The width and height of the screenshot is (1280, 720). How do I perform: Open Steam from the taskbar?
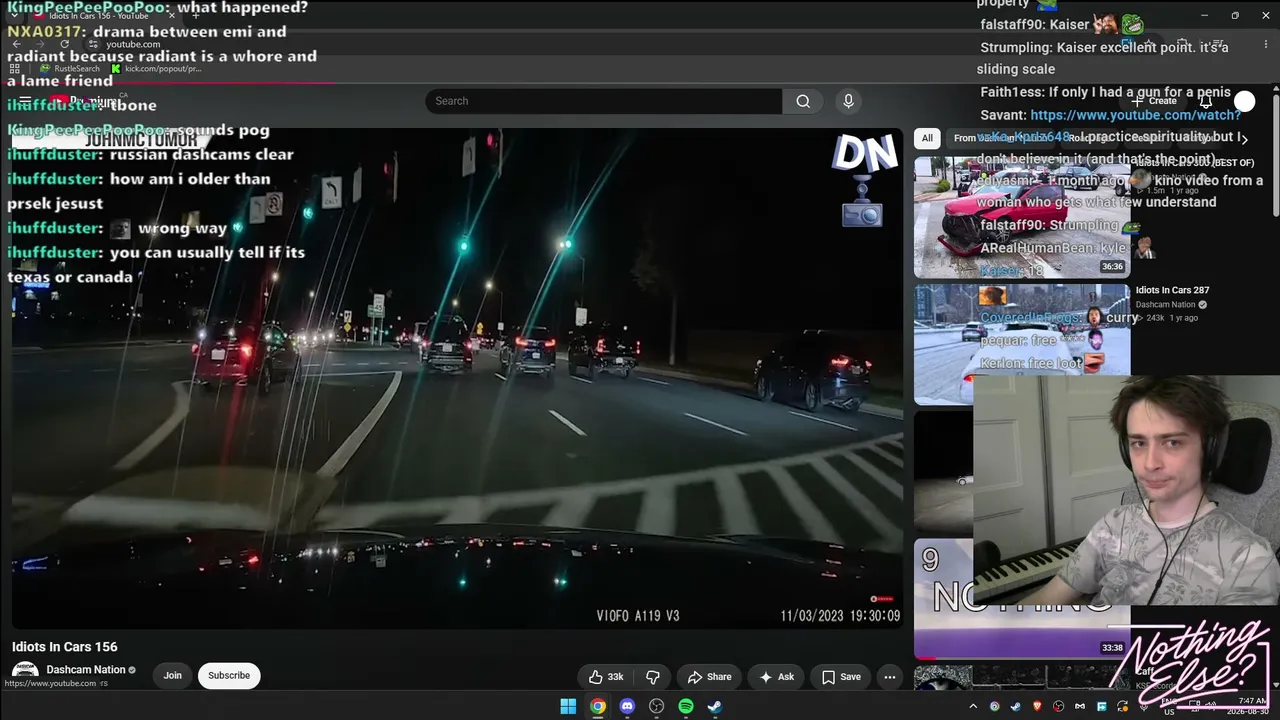(715, 706)
